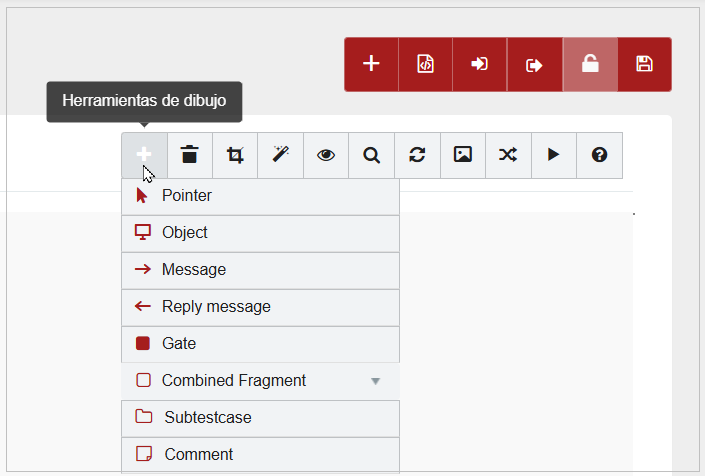Open the drawing tools plus menu

[144, 155]
